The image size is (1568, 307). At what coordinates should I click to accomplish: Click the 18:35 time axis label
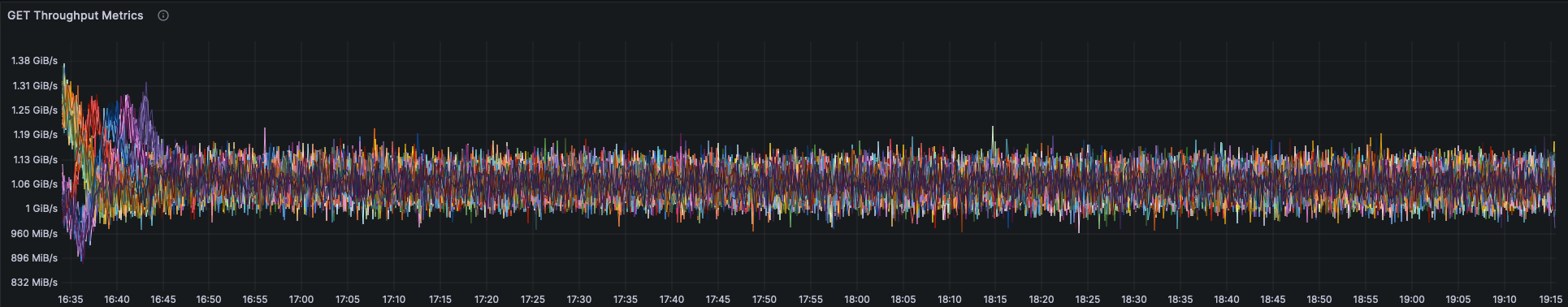tap(1180, 300)
